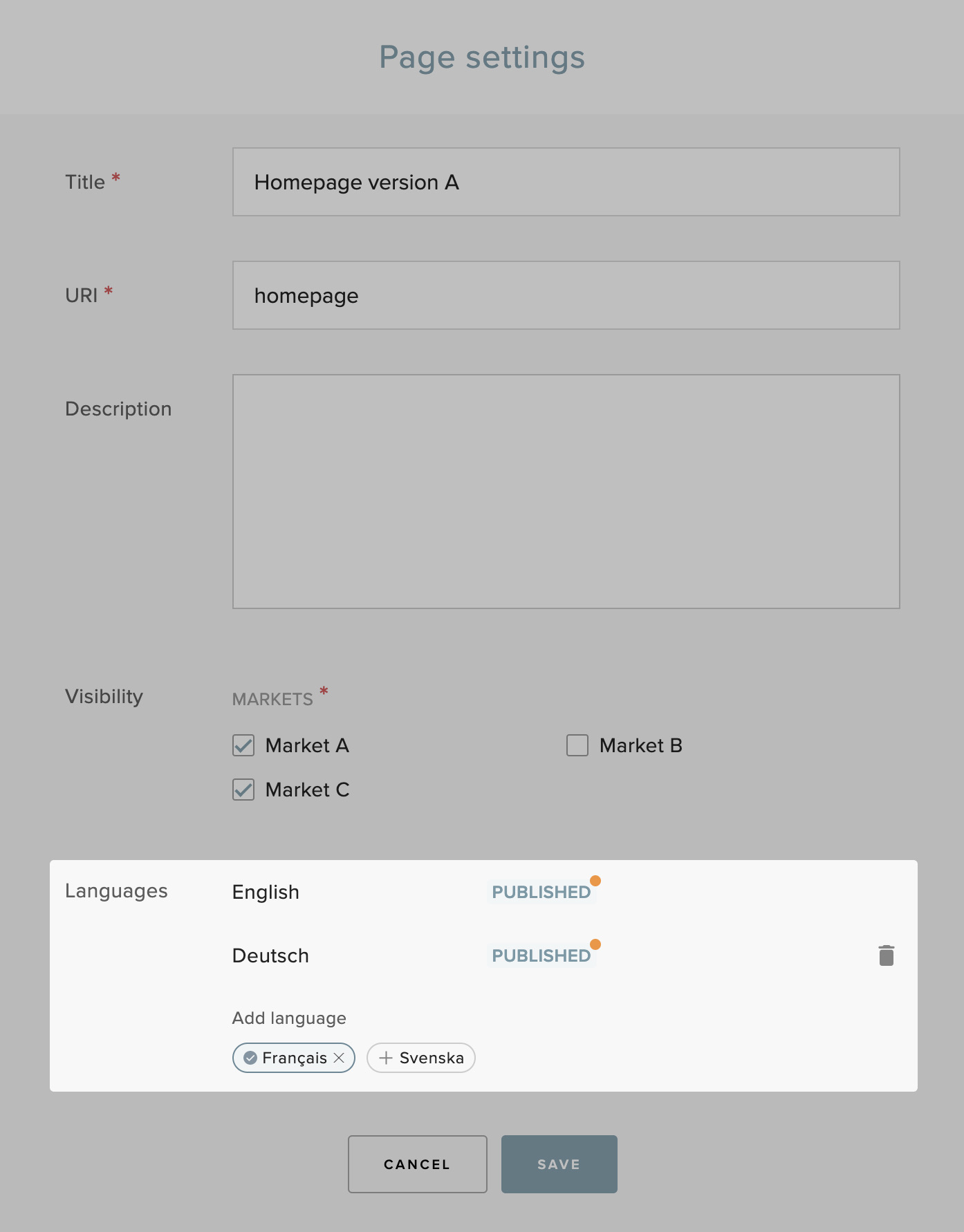Click the orange dot on English status
The height and width of the screenshot is (1232, 964).
coord(595,881)
